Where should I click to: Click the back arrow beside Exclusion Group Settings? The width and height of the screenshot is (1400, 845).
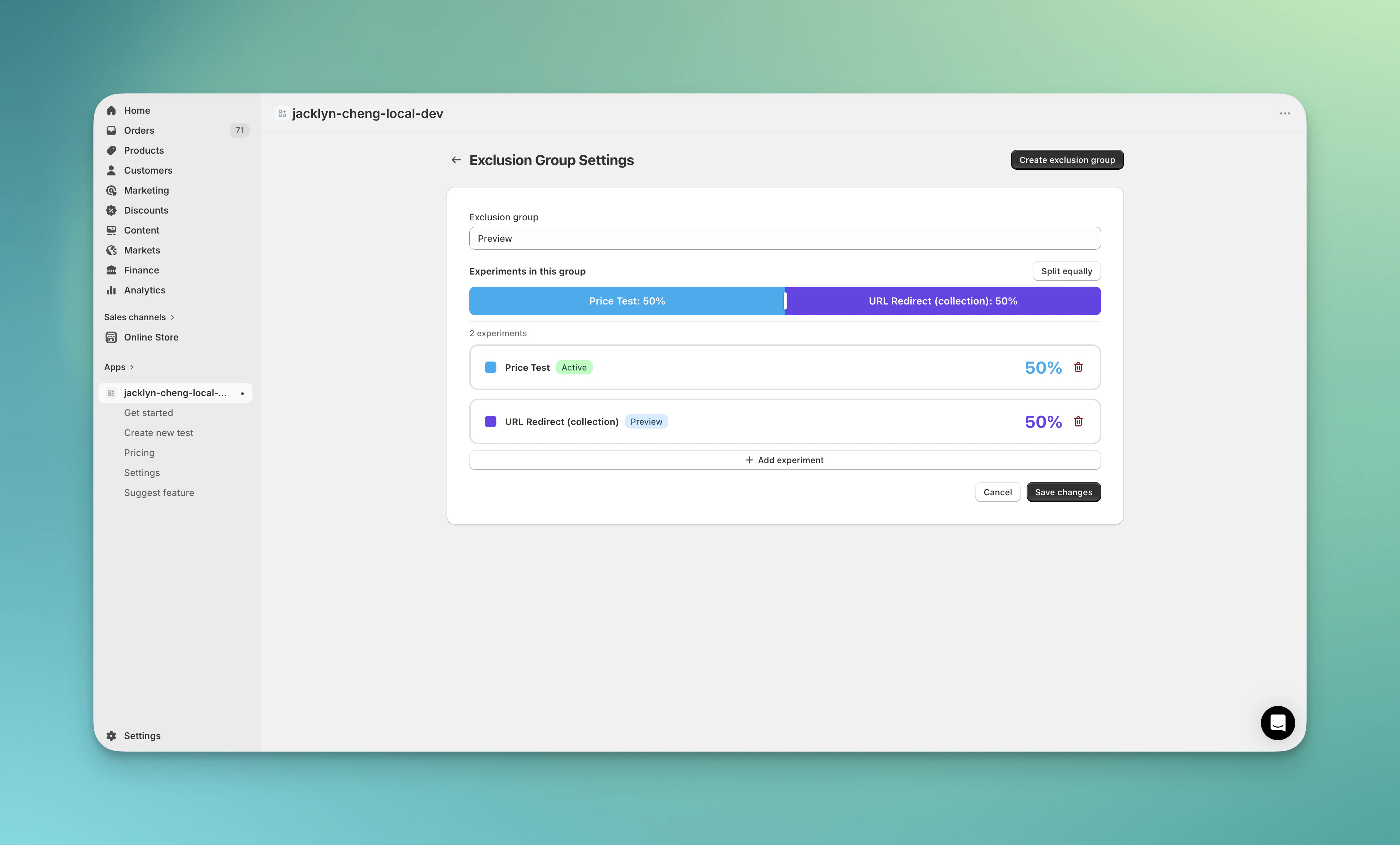[456, 160]
